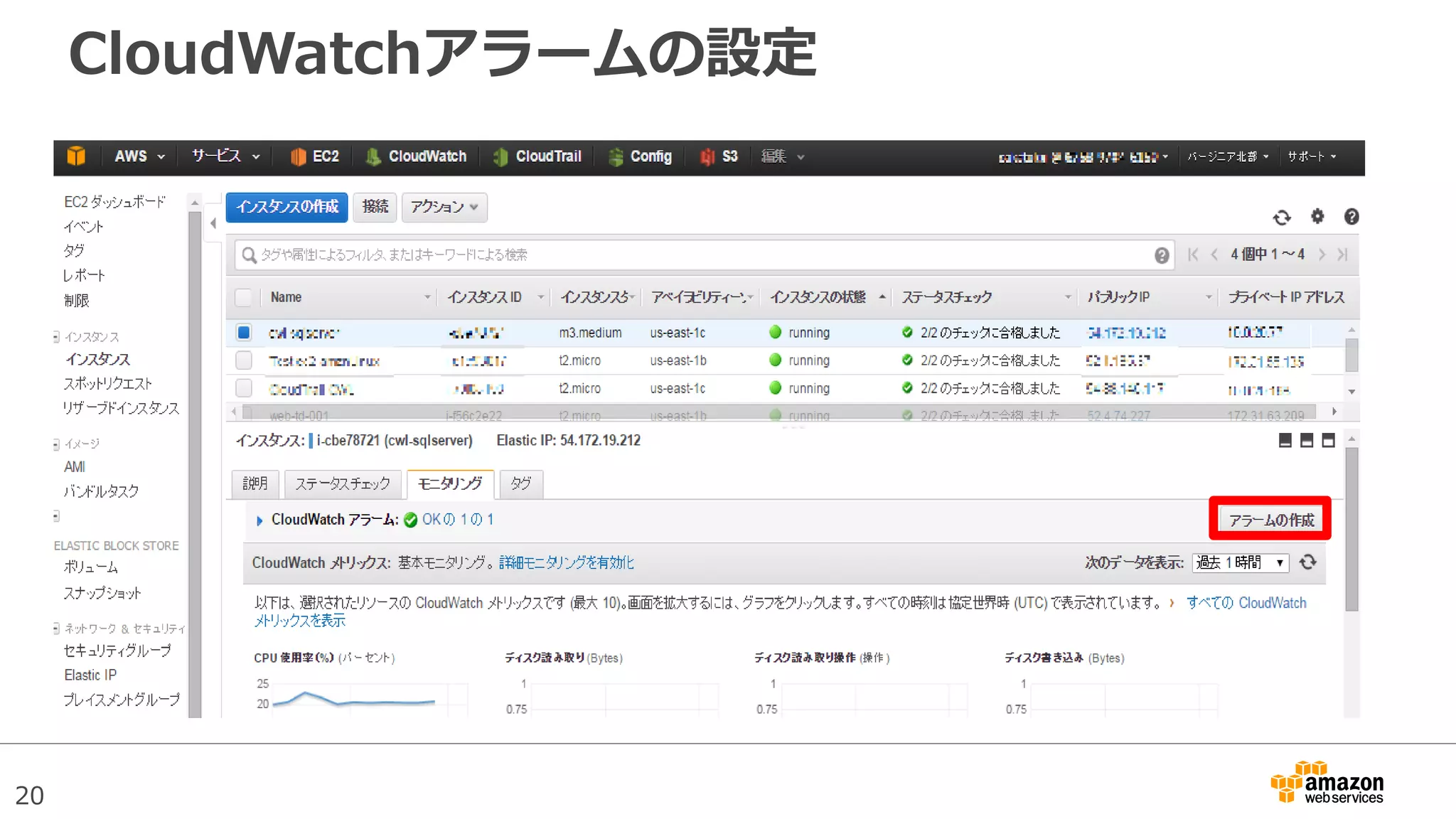1456x819 pixels.
Task: Collapse the インスタンス section in the sidebar
Action: [56, 337]
